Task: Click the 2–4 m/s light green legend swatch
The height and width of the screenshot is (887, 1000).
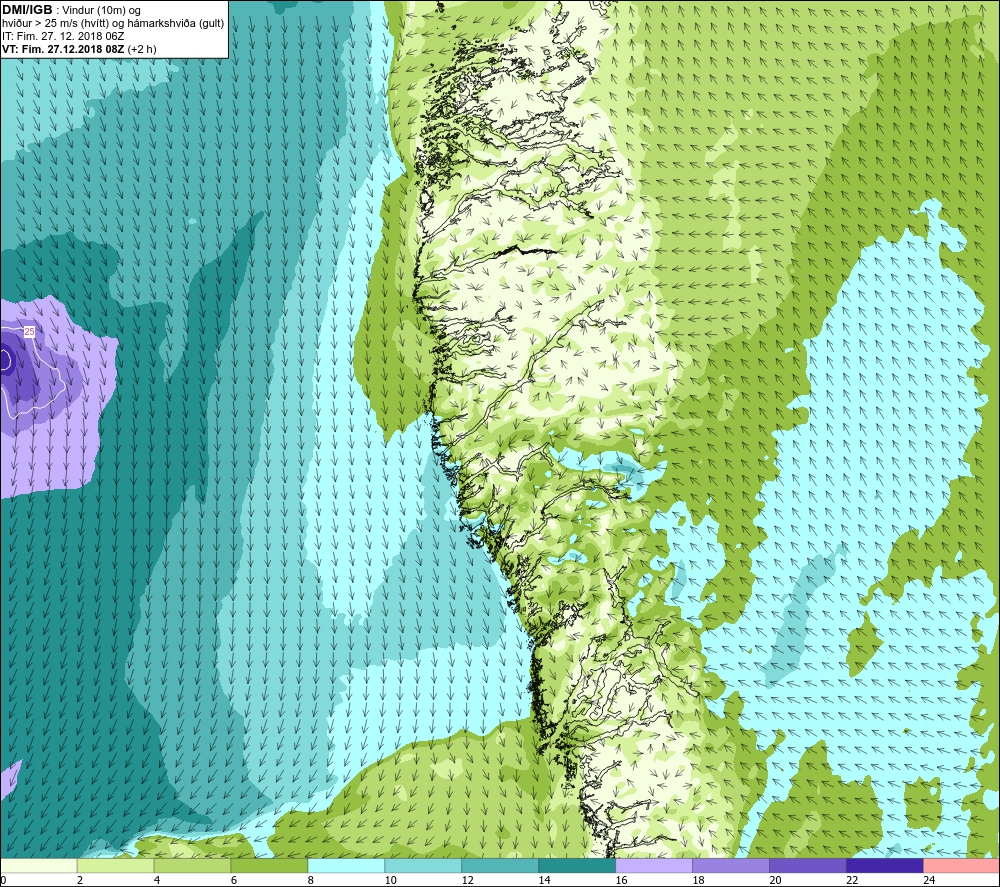Action: [115, 865]
